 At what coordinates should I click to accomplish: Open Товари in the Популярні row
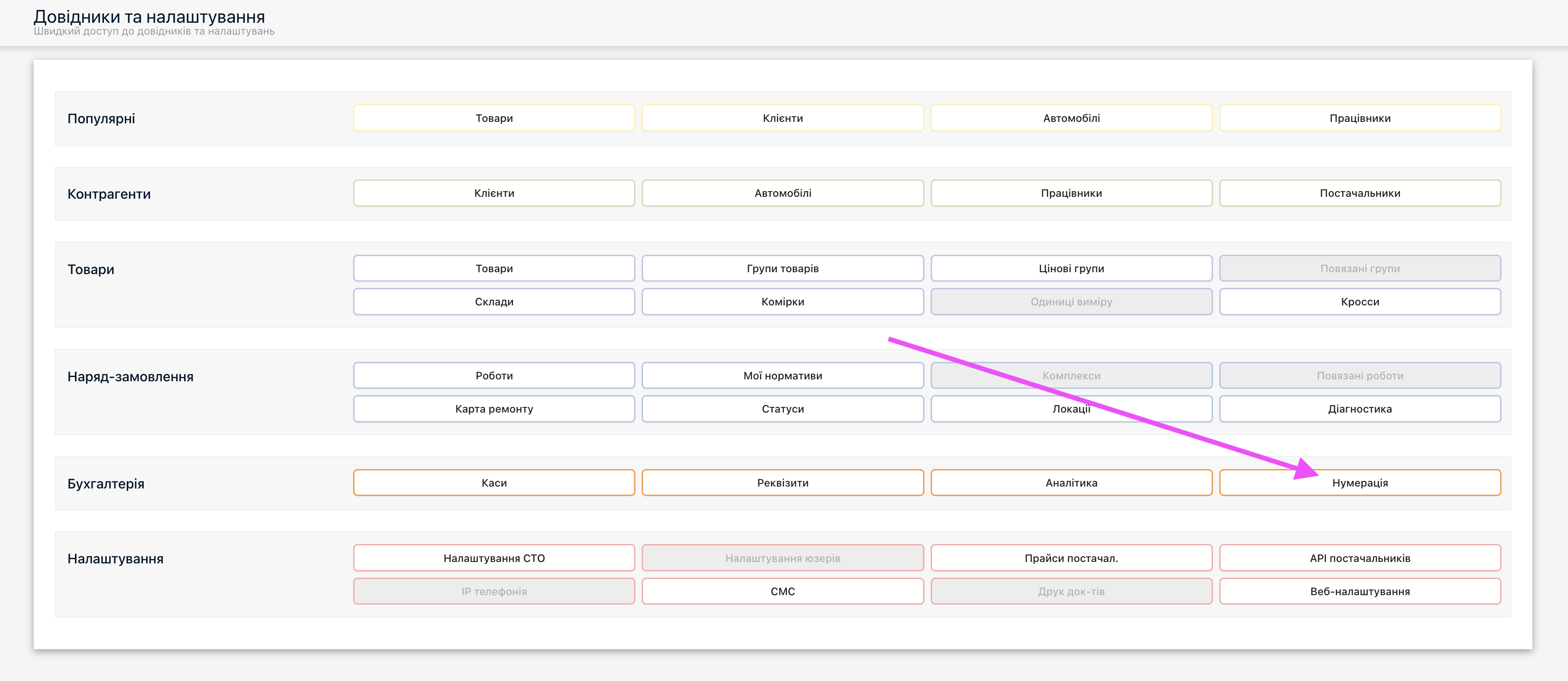[494, 118]
